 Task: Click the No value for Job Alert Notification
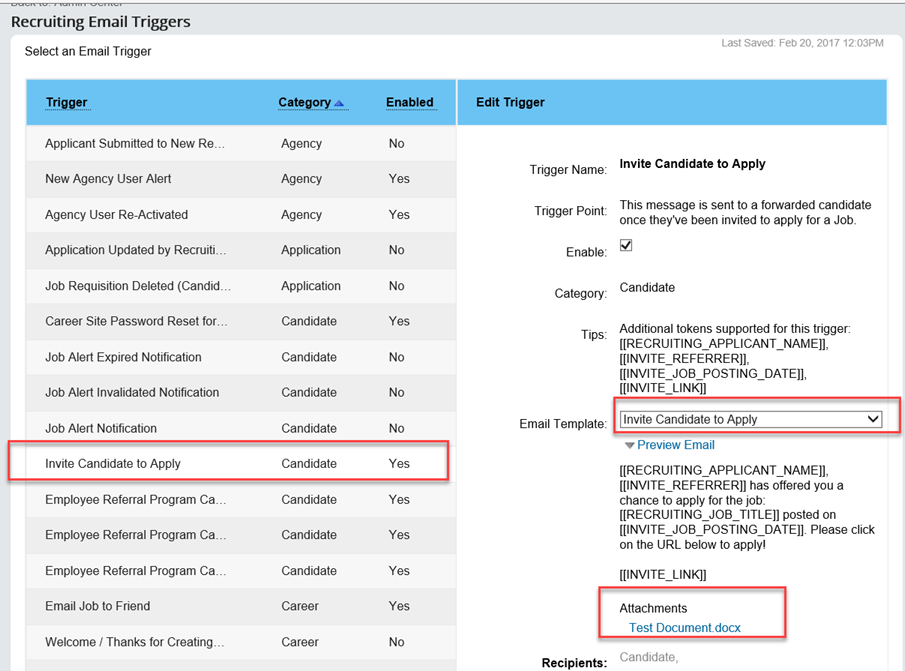(397, 428)
